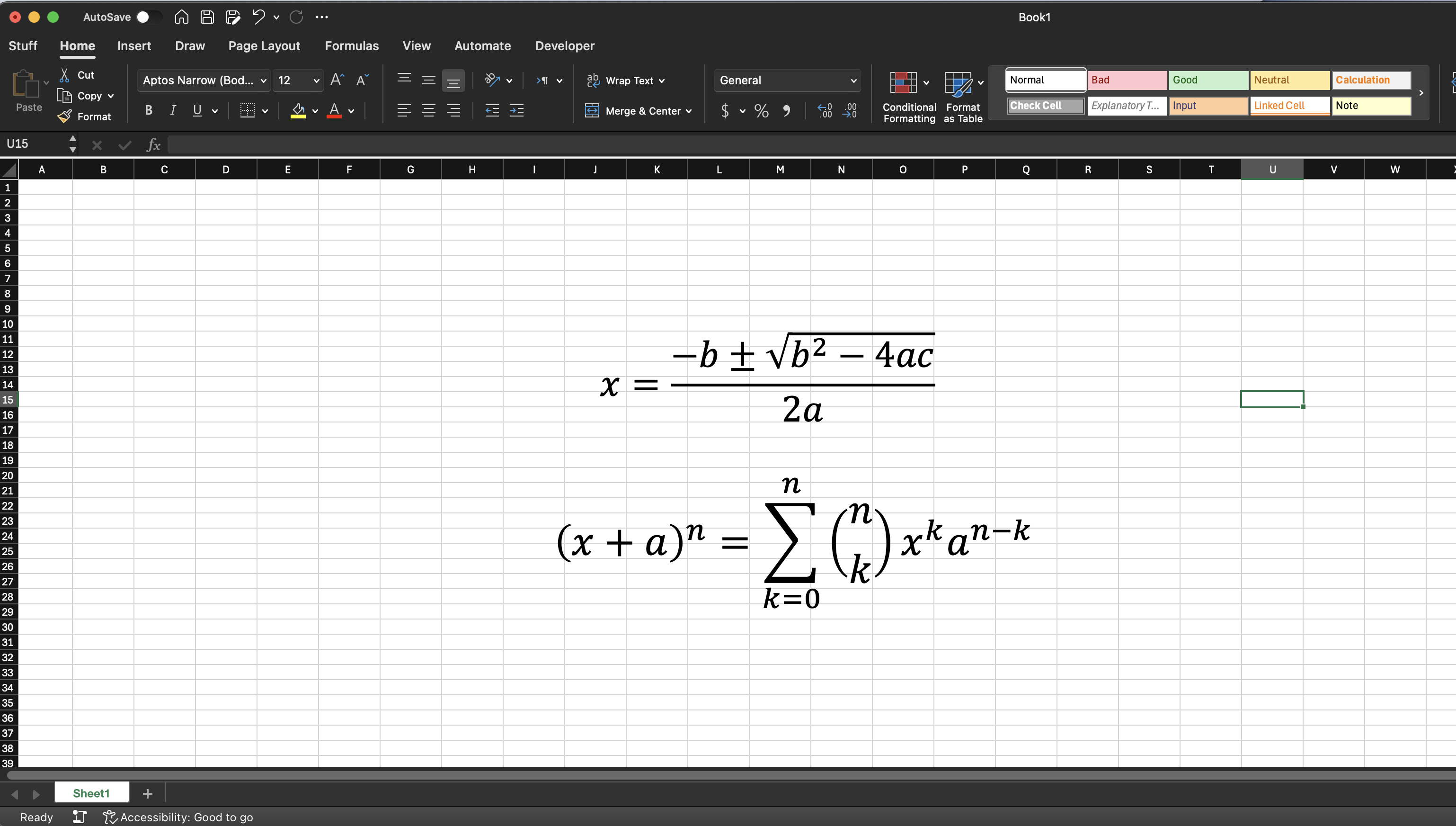Open the font size dropdown

coord(317,80)
